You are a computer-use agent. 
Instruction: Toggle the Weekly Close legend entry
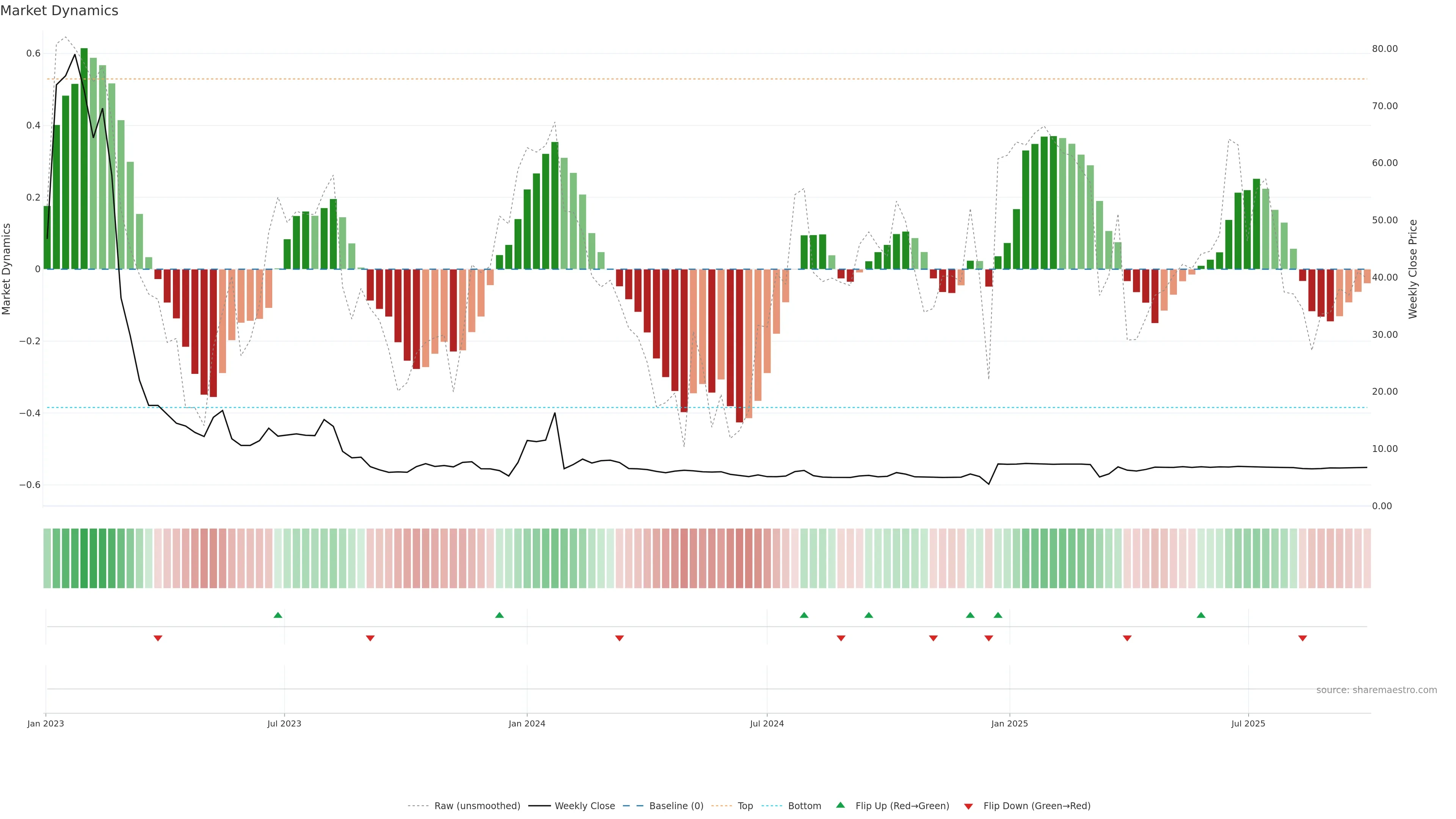[584, 805]
